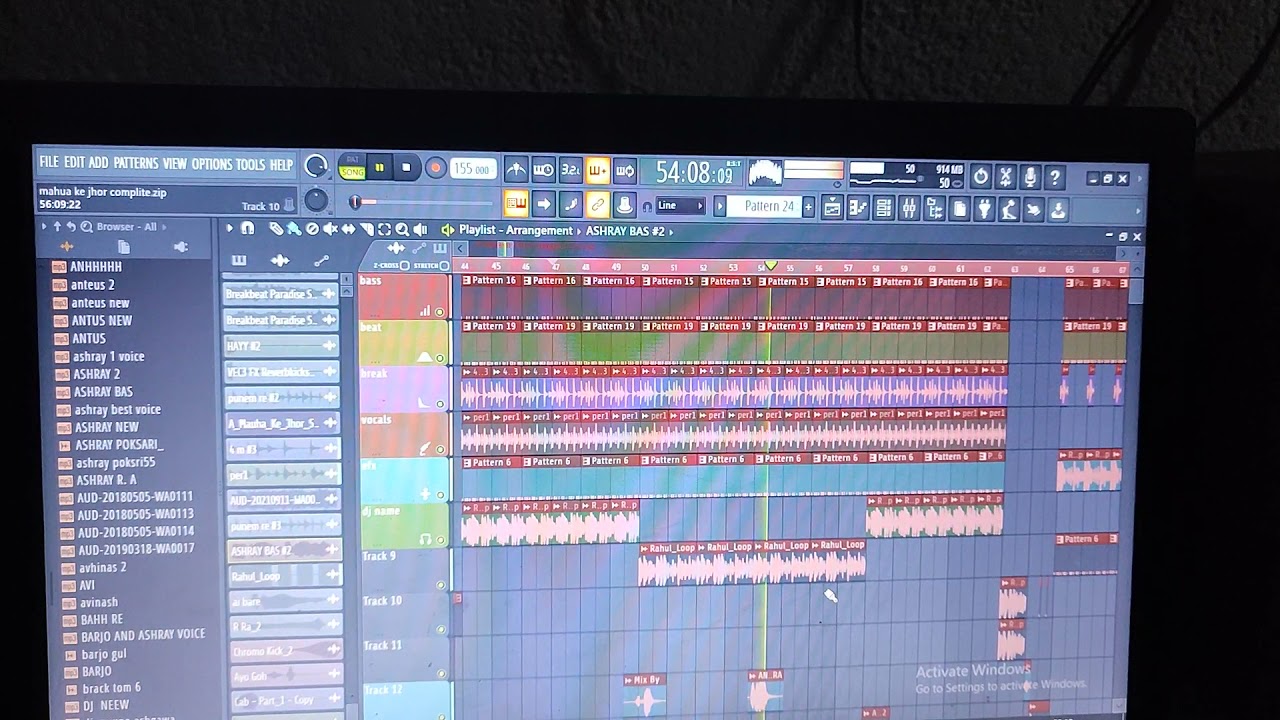The image size is (1280, 720).
Task: Click the one-click audio recording microphone
Action: point(1030,177)
